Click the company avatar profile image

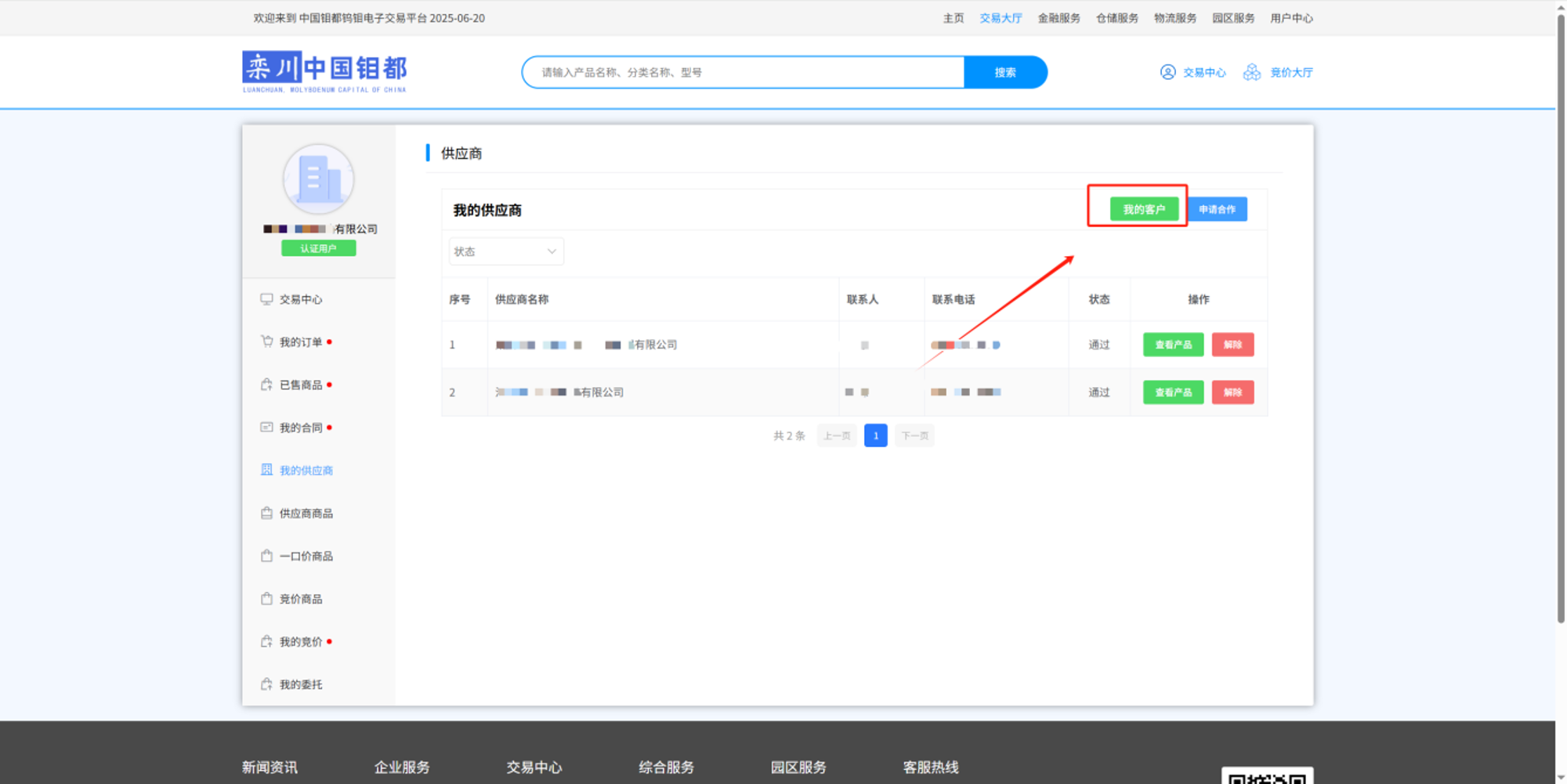pos(318,179)
